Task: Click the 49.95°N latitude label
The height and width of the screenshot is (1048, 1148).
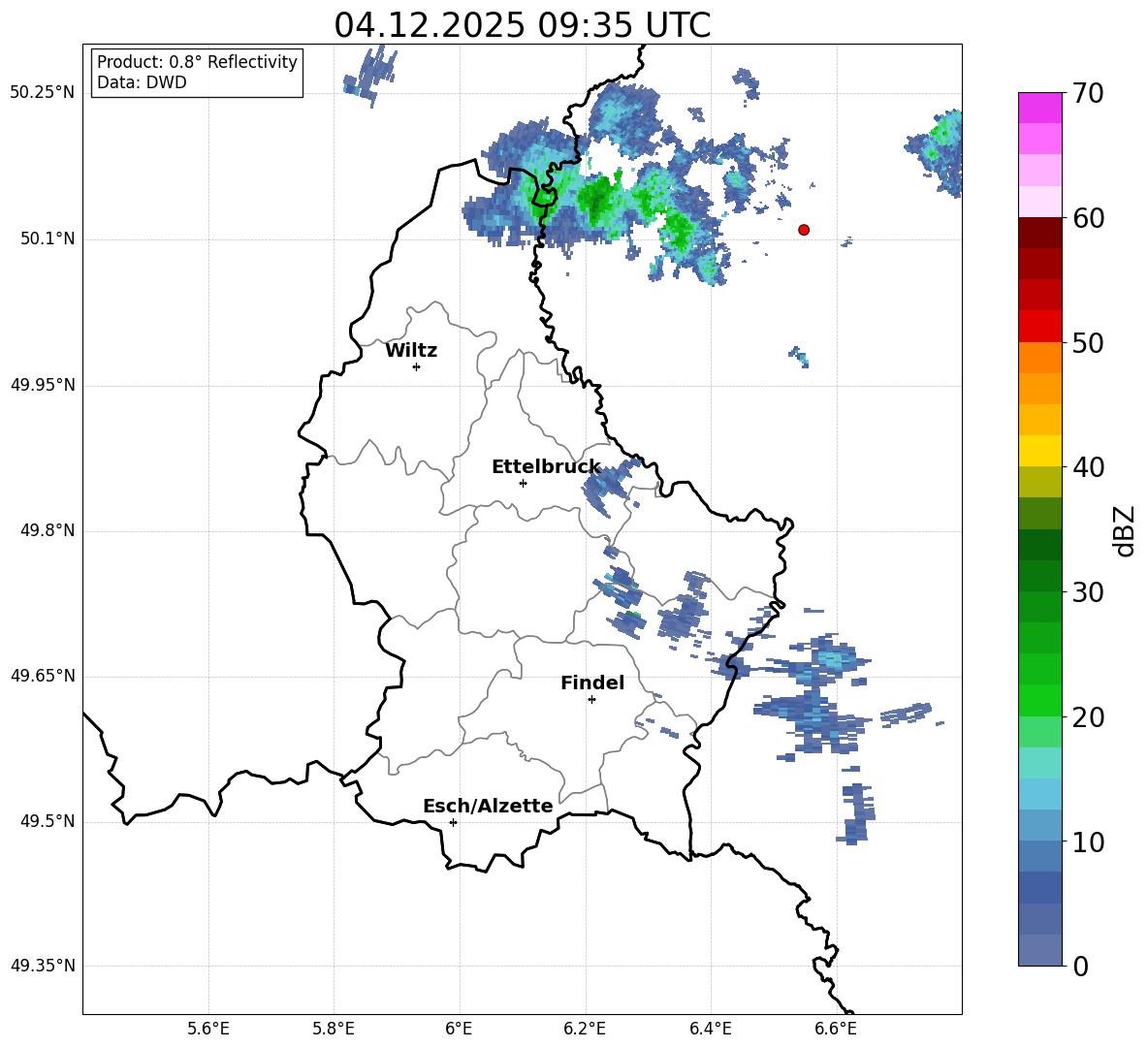Action: pos(43,385)
